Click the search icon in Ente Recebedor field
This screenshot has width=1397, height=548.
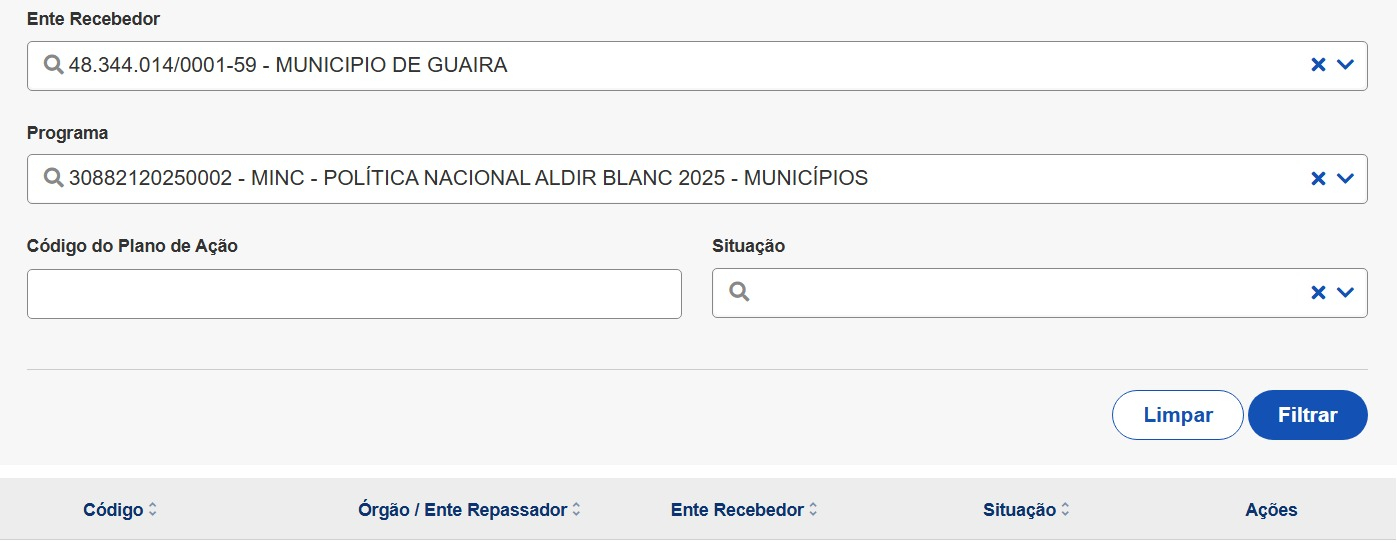[x=54, y=66]
